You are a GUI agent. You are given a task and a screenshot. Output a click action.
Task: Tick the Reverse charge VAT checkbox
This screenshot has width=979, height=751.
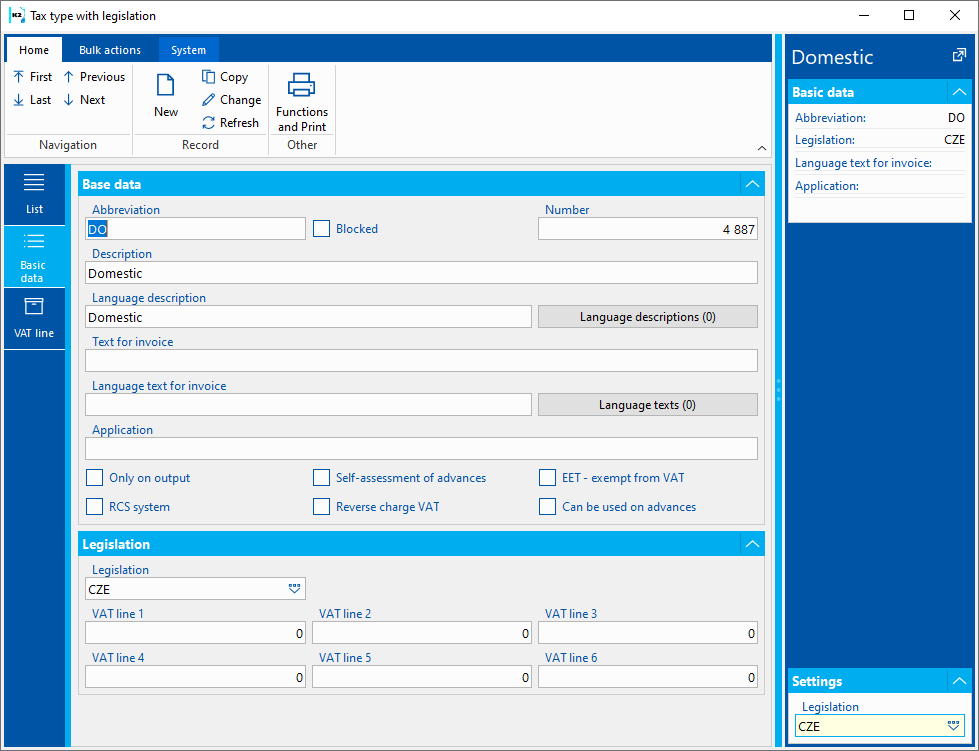[x=321, y=507]
